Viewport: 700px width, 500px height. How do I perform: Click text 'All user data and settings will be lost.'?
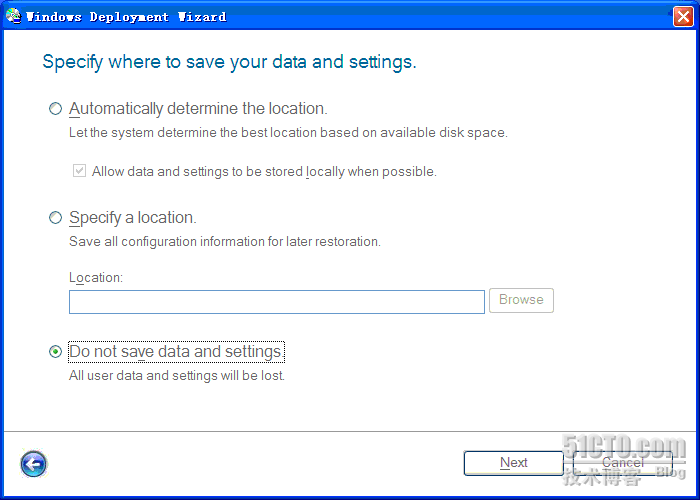(x=177, y=375)
